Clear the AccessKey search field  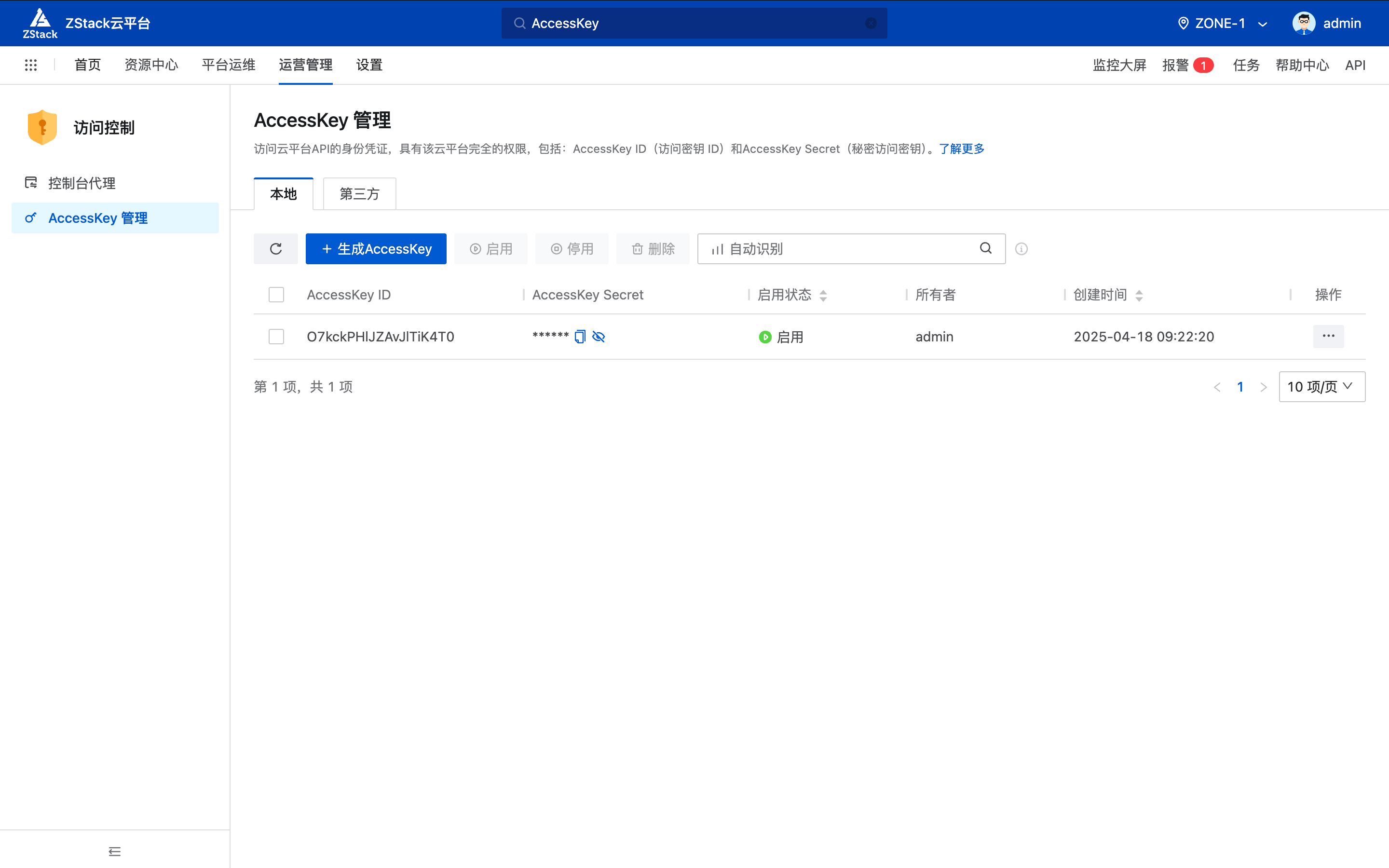click(872, 23)
